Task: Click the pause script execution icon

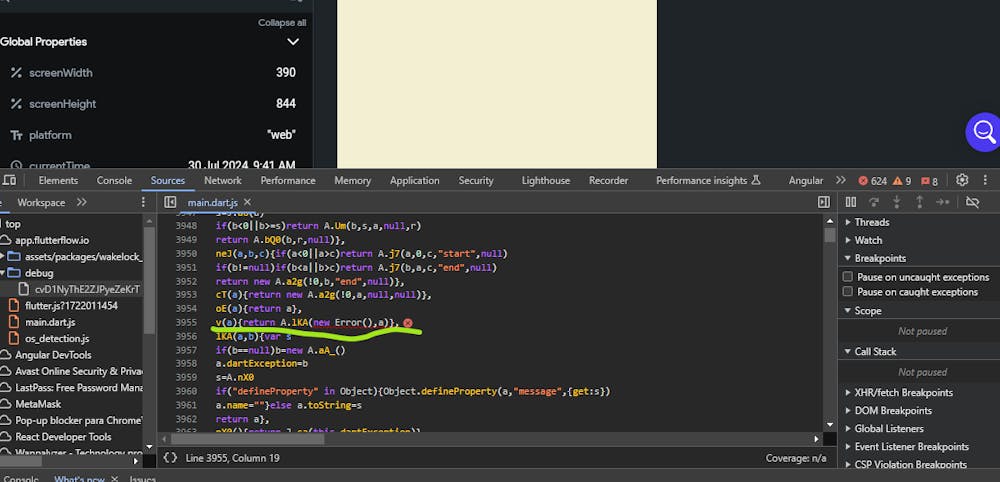Action: [x=851, y=202]
